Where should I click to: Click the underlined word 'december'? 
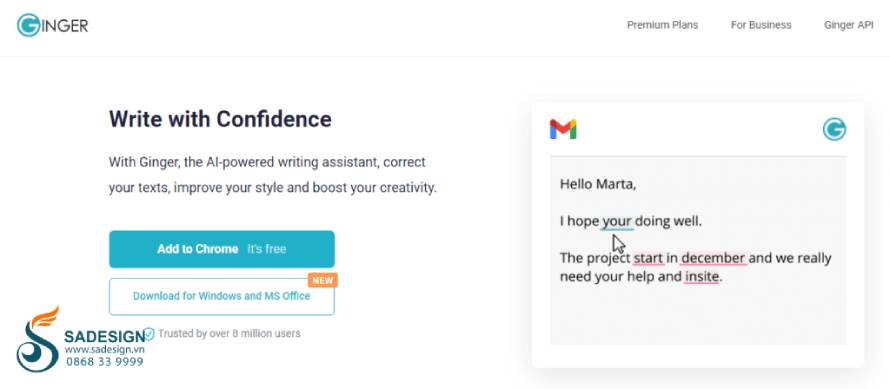713,258
